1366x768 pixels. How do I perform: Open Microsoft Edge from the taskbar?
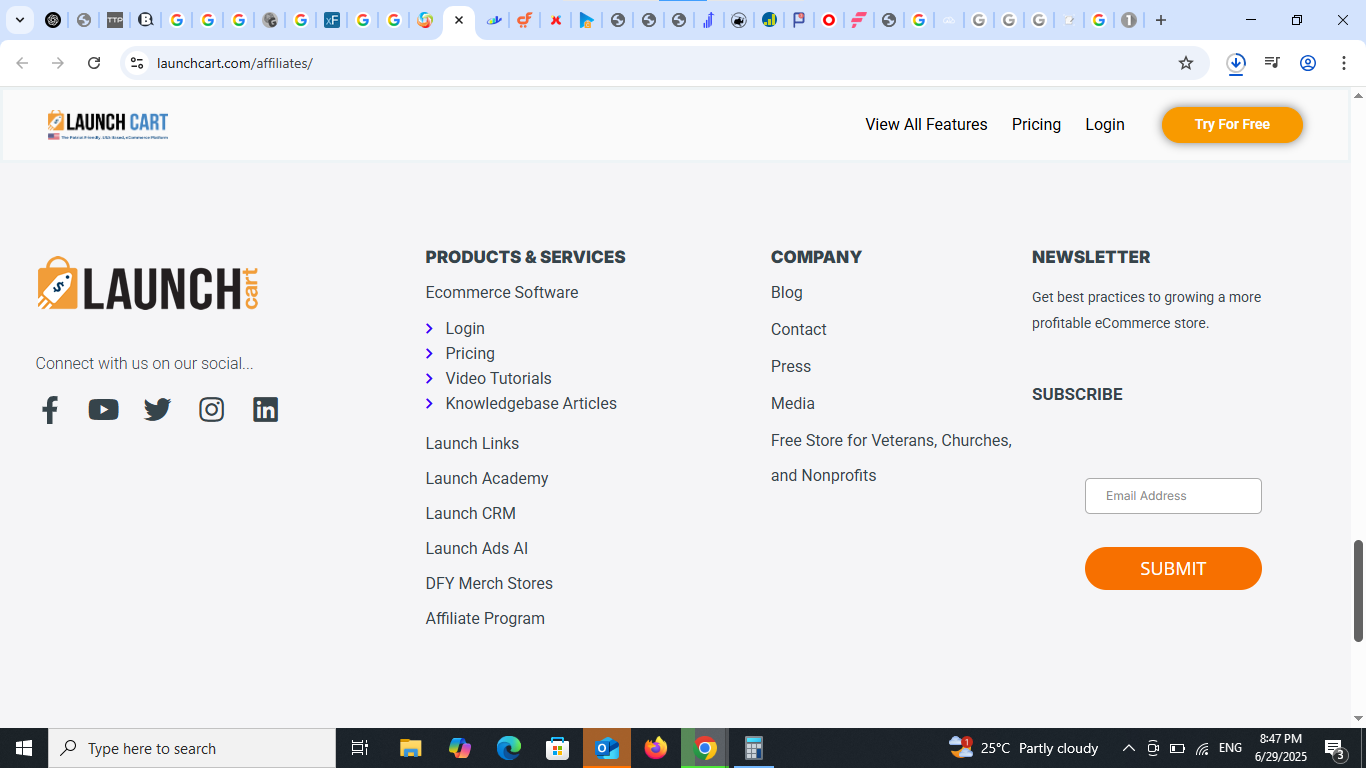coord(509,748)
